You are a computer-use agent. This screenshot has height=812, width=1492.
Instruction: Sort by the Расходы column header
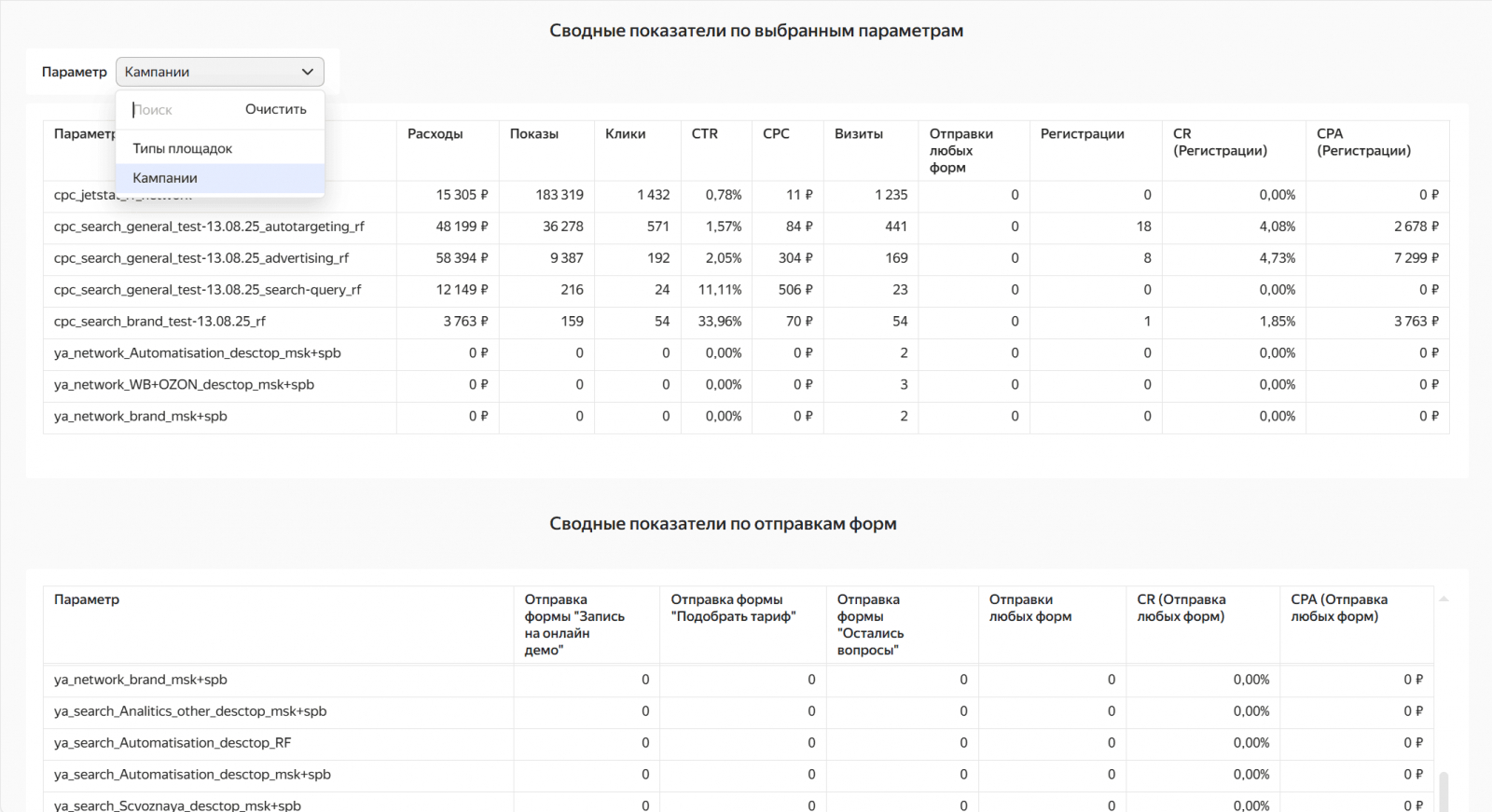(435, 134)
